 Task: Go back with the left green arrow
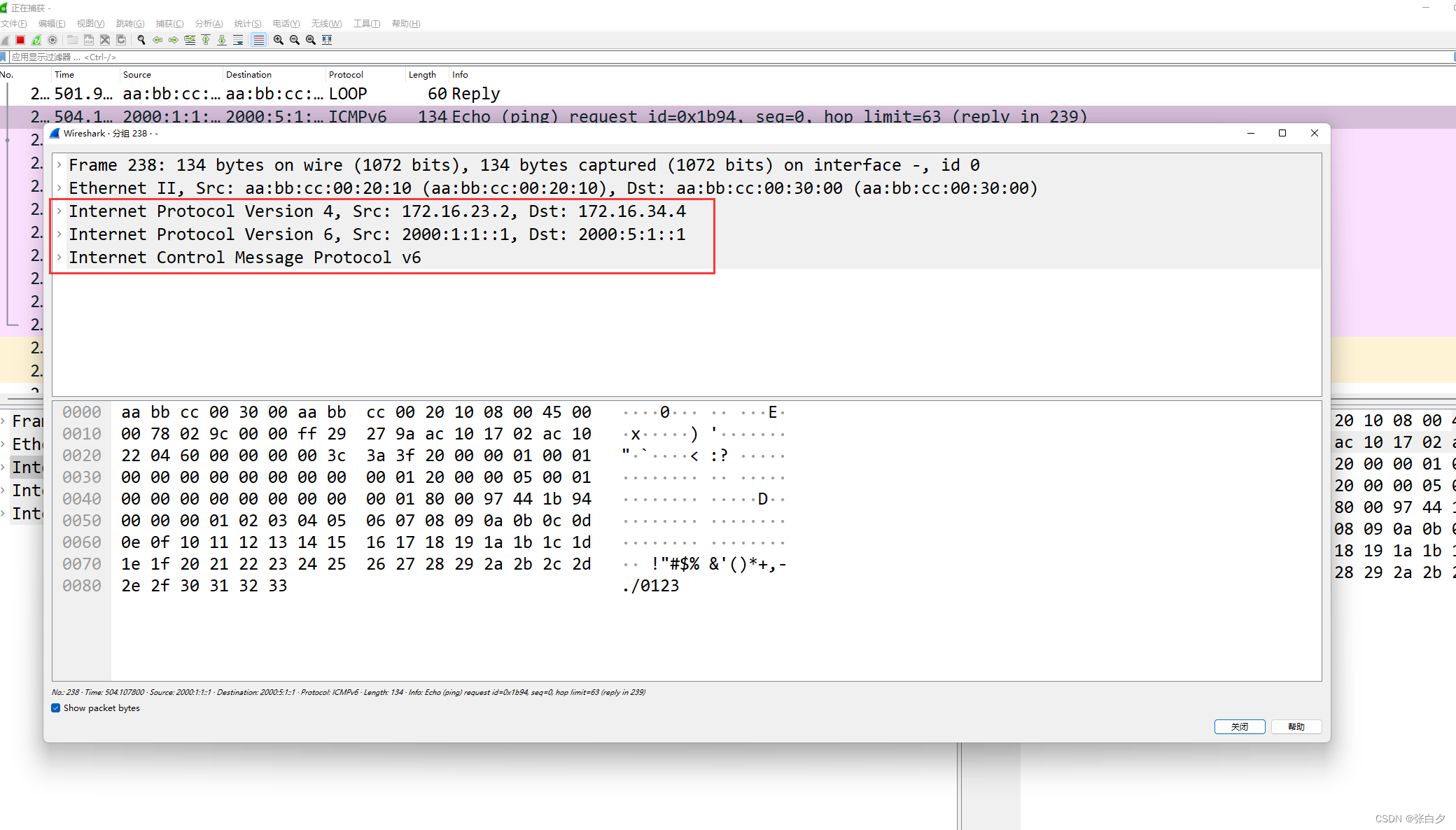[x=157, y=40]
